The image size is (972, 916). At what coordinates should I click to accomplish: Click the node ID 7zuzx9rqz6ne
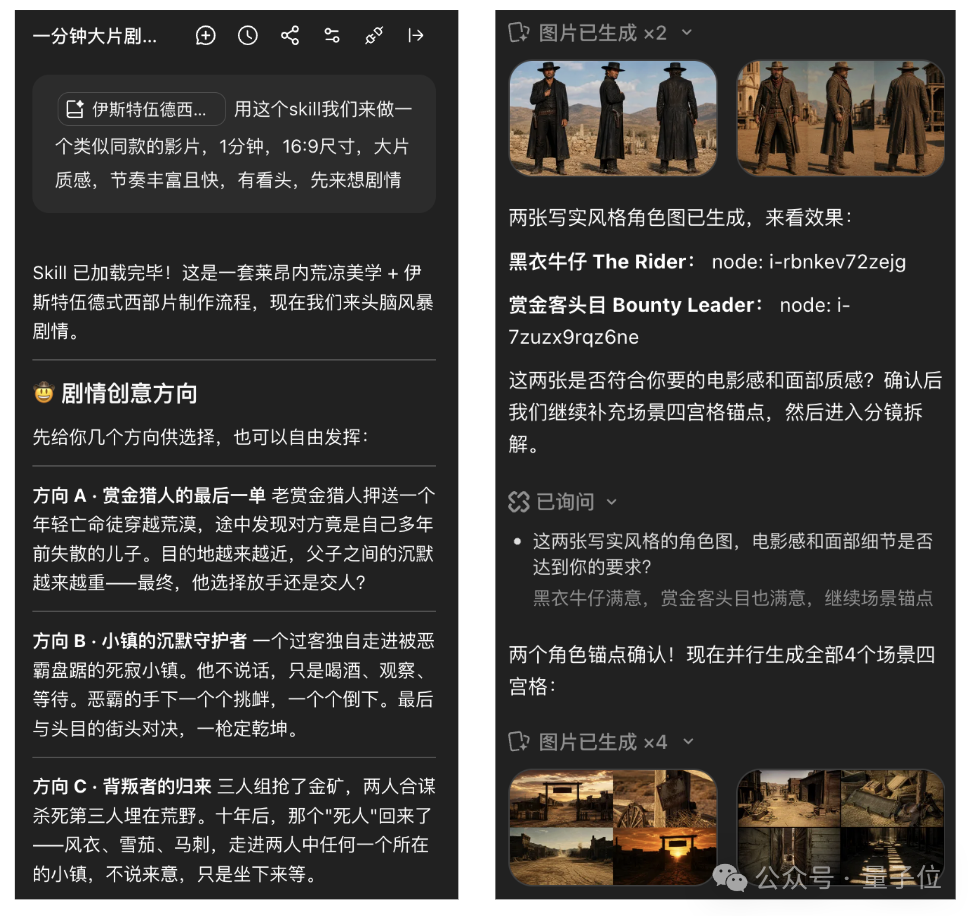pyautogui.click(x=573, y=337)
